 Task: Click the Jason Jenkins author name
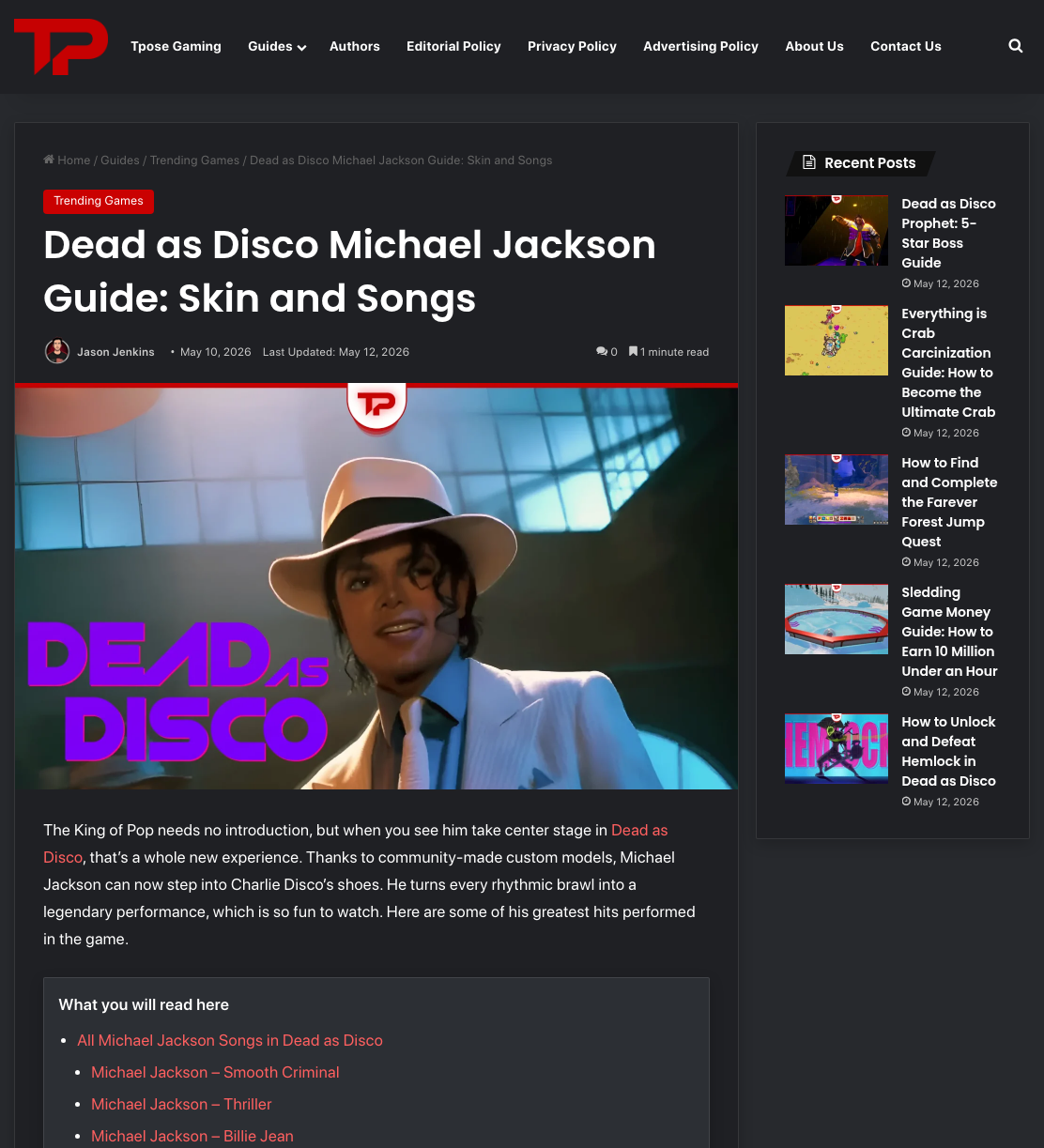pos(115,352)
